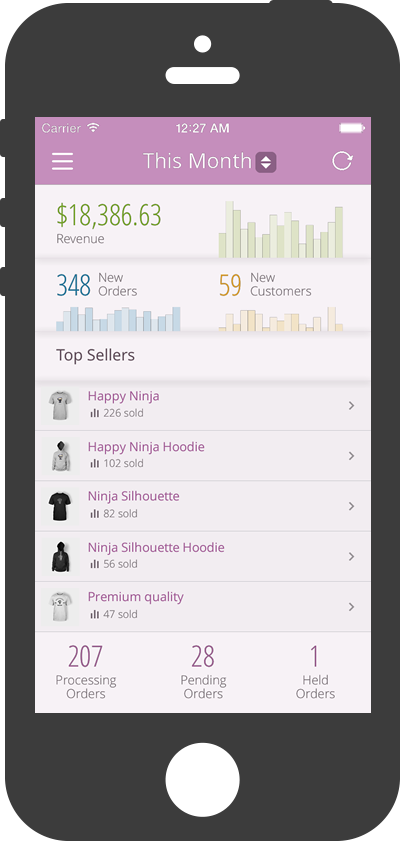Tap the blue New Orders chart
Viewport: 400px width, 841px height.
118,319
